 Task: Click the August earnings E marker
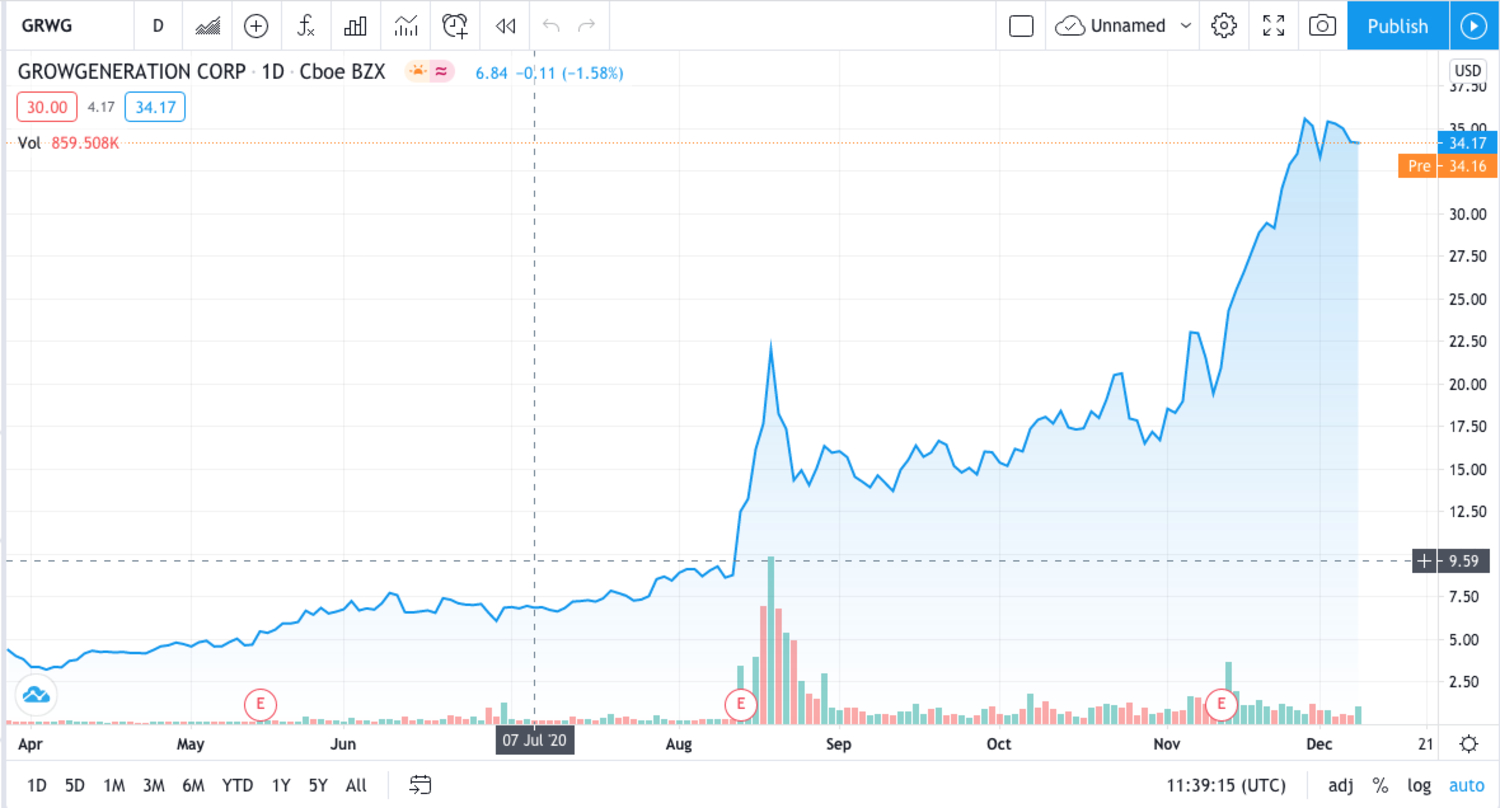(x=741, y=704)
